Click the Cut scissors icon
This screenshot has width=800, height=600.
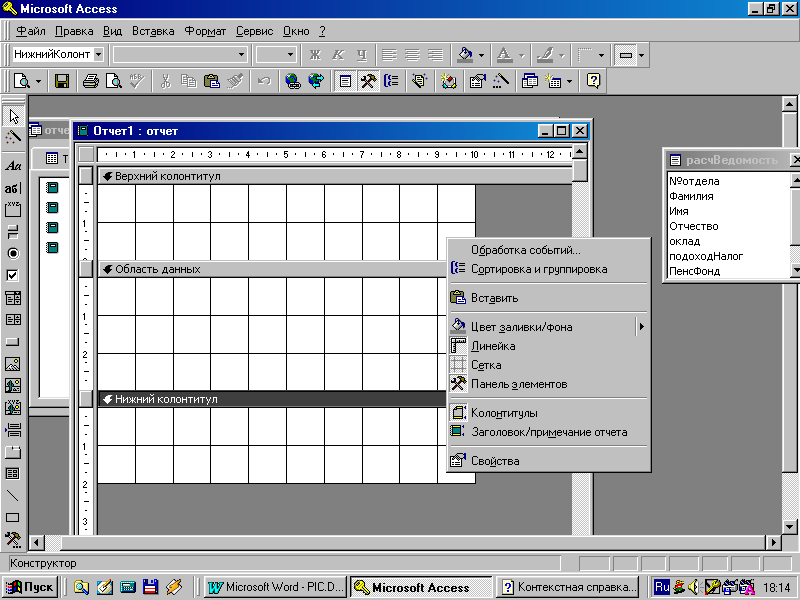pos(165,81)
